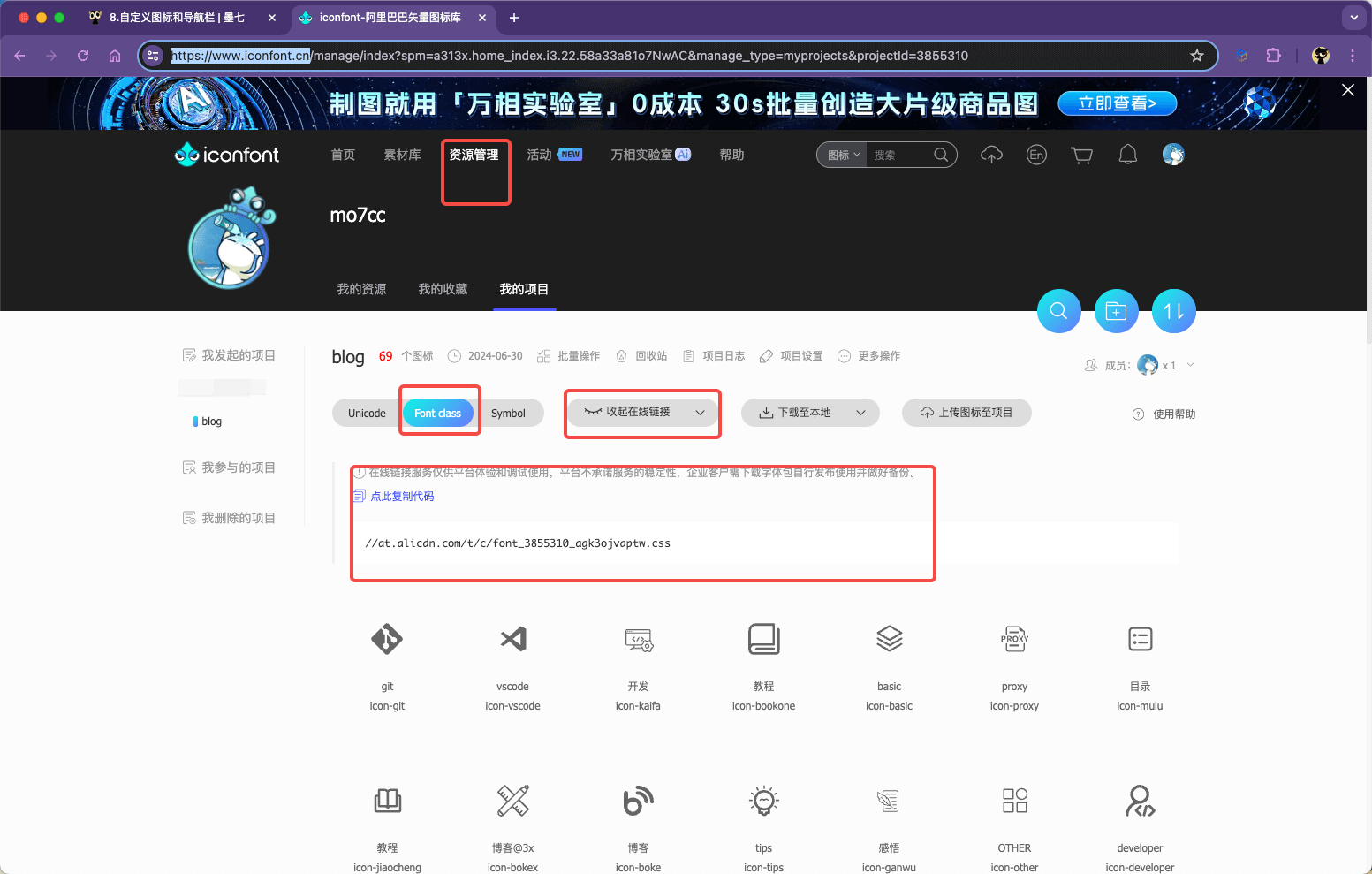Screen dimensions: 1372x874
Task: Open browser tab list dropdown
Action: [1353, 17]
